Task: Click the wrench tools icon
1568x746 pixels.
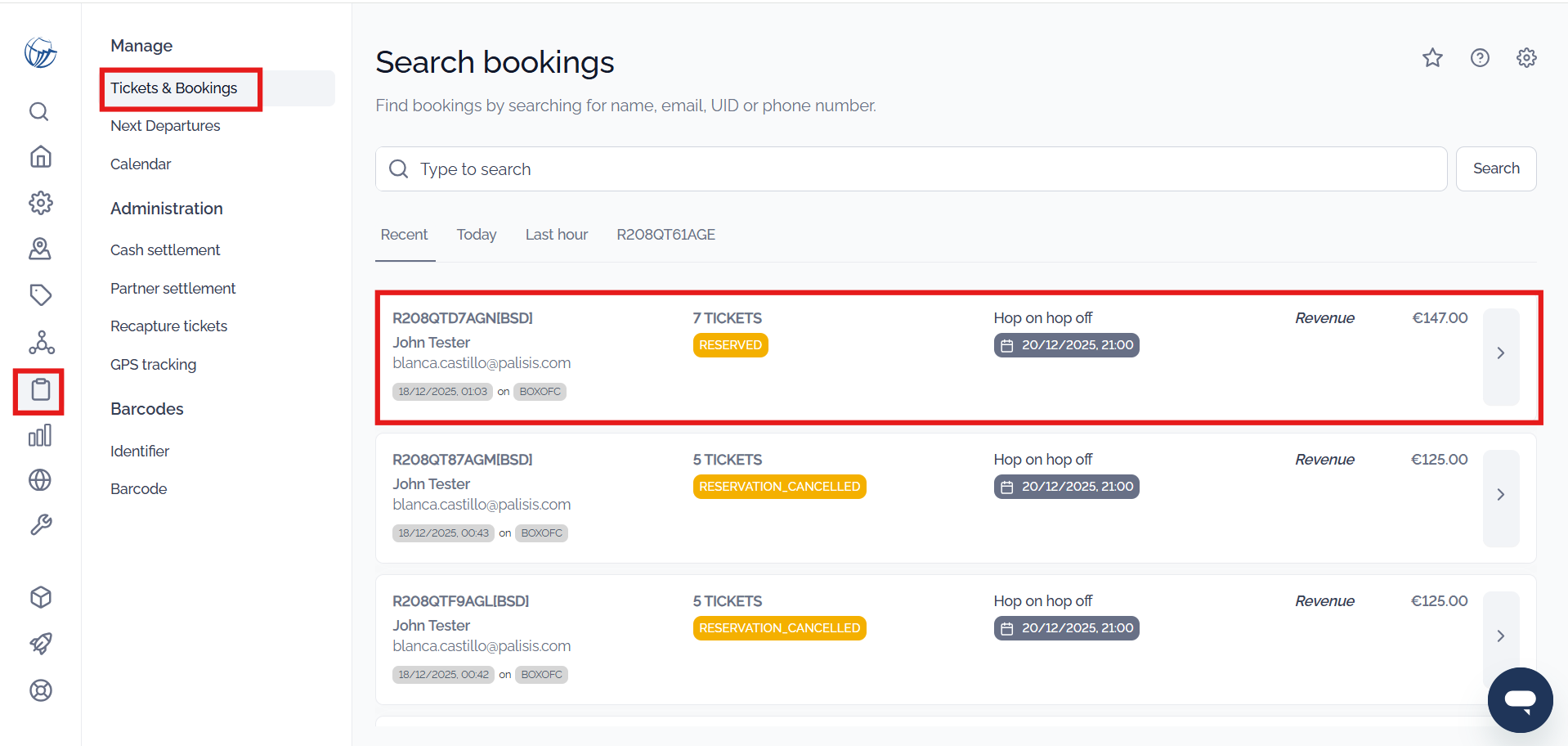Action: (40, 524)
